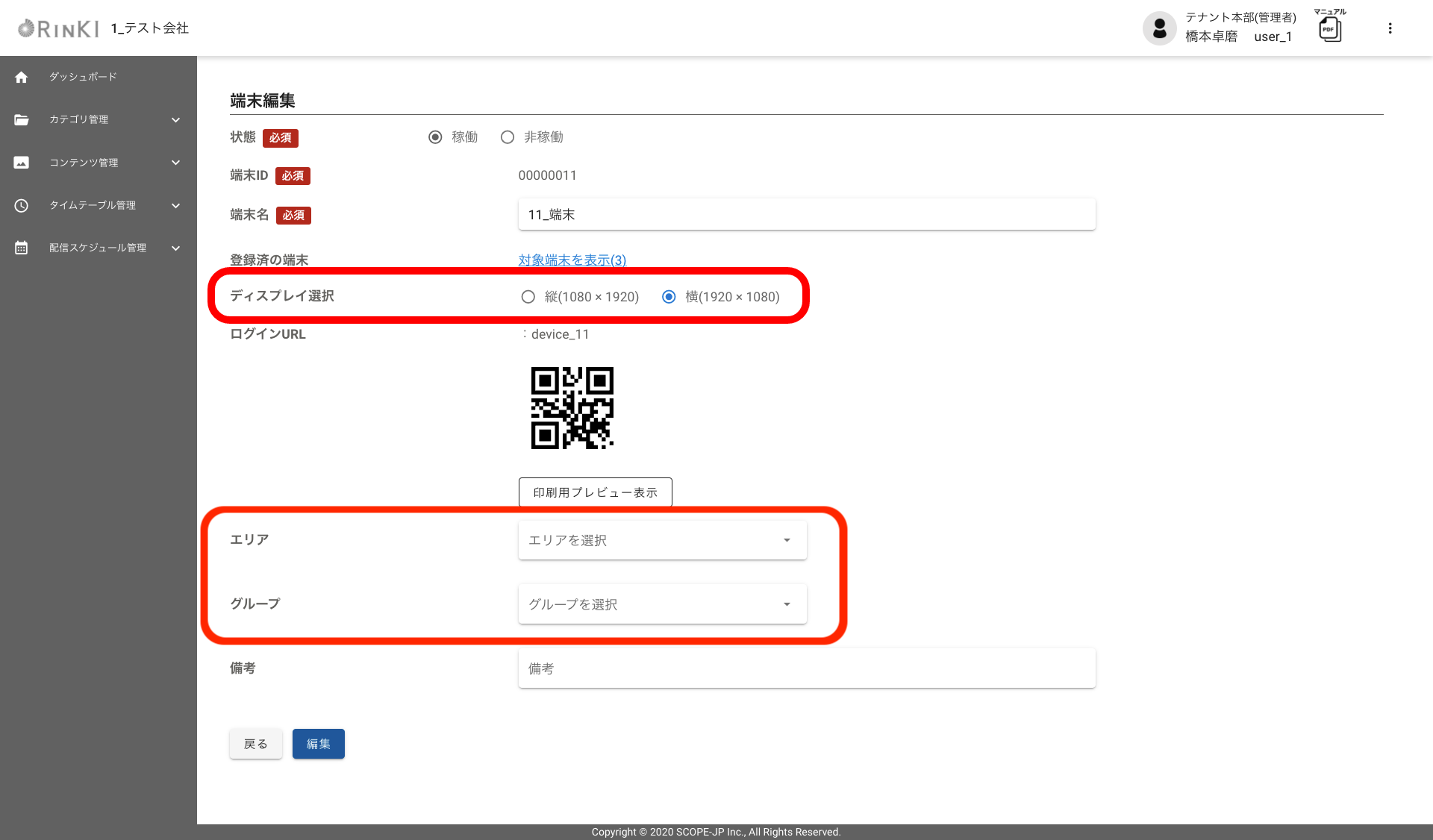Click the calendar icon for Delivery Schedule Management
Viewport: 1433px width, 840px height.
[x=22, y=248]
